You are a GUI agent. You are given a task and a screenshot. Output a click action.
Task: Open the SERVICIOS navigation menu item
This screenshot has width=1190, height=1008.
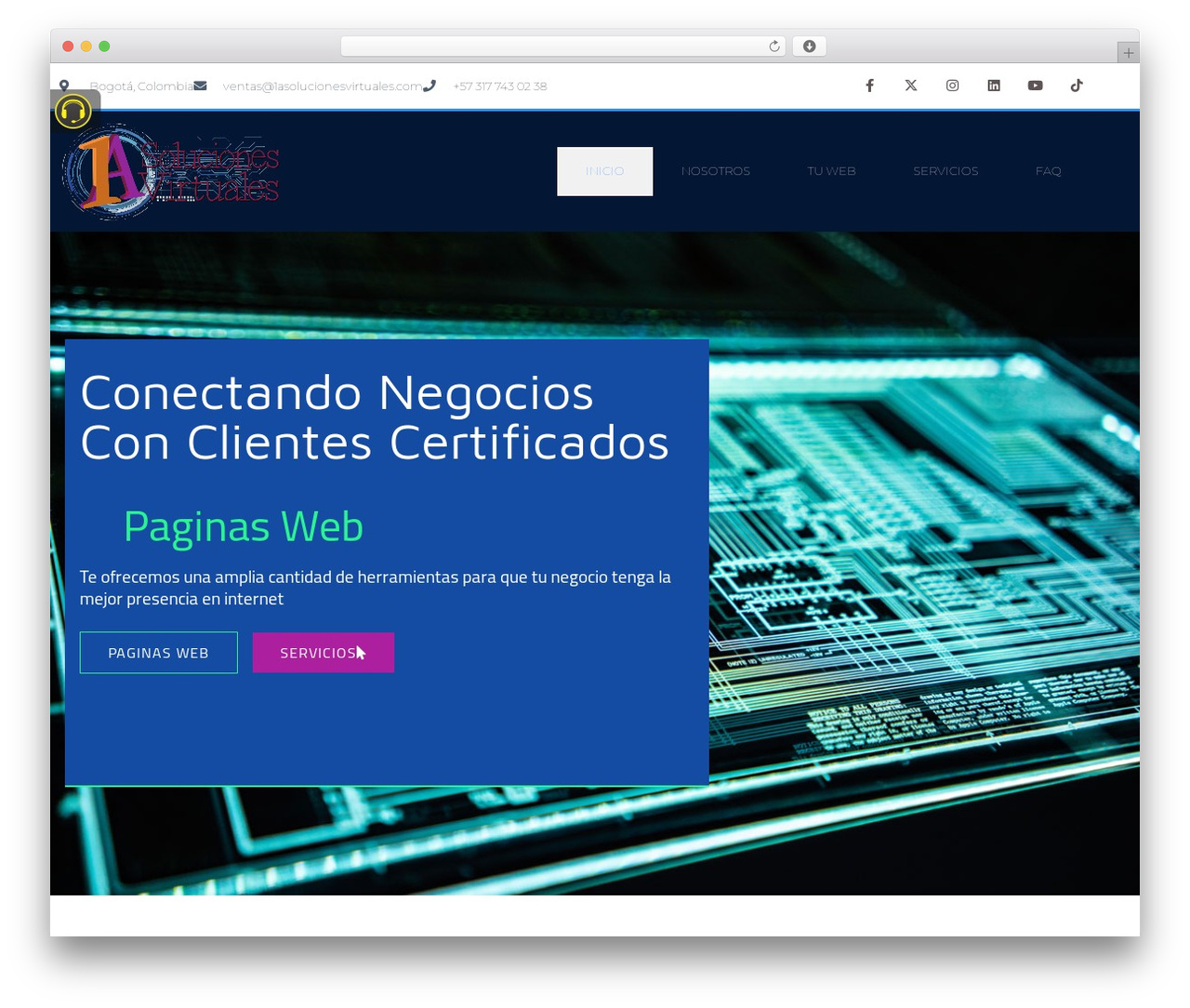pos(945,171)
